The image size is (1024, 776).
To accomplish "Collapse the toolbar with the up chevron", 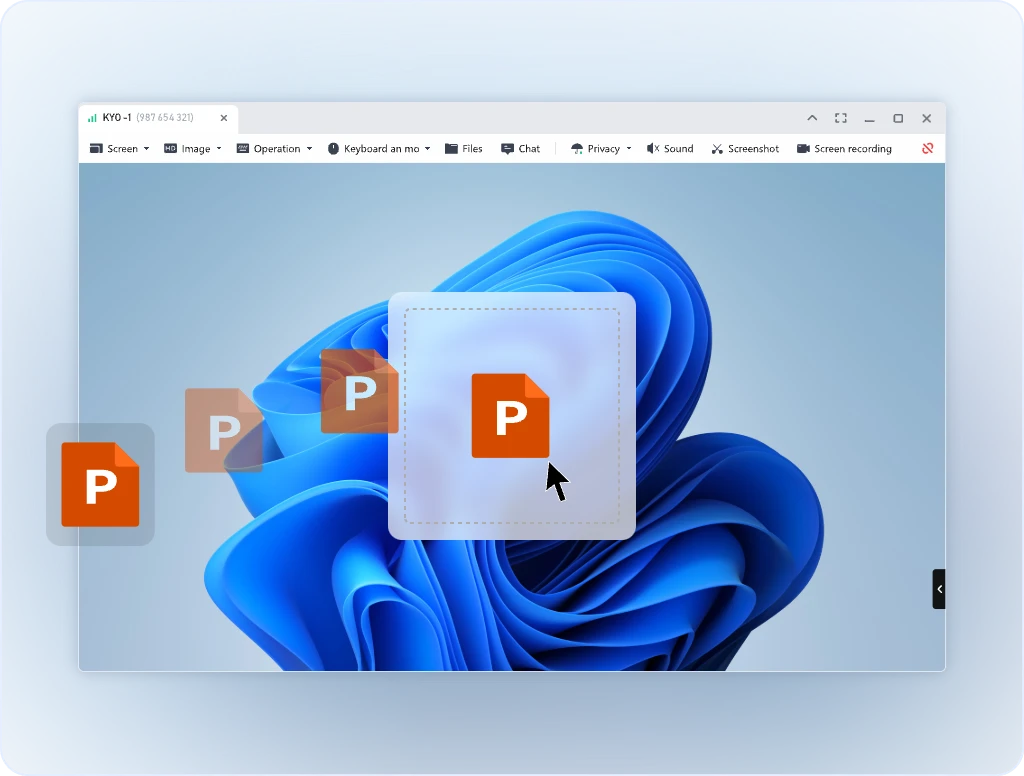I will [812, 118].
